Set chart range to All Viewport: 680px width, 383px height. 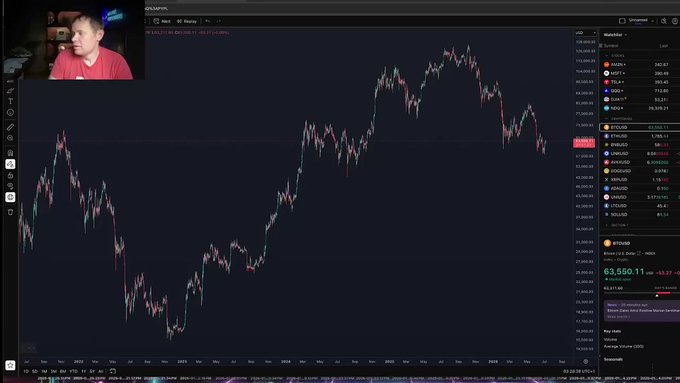pyautogui.click(x=101, y=371)
